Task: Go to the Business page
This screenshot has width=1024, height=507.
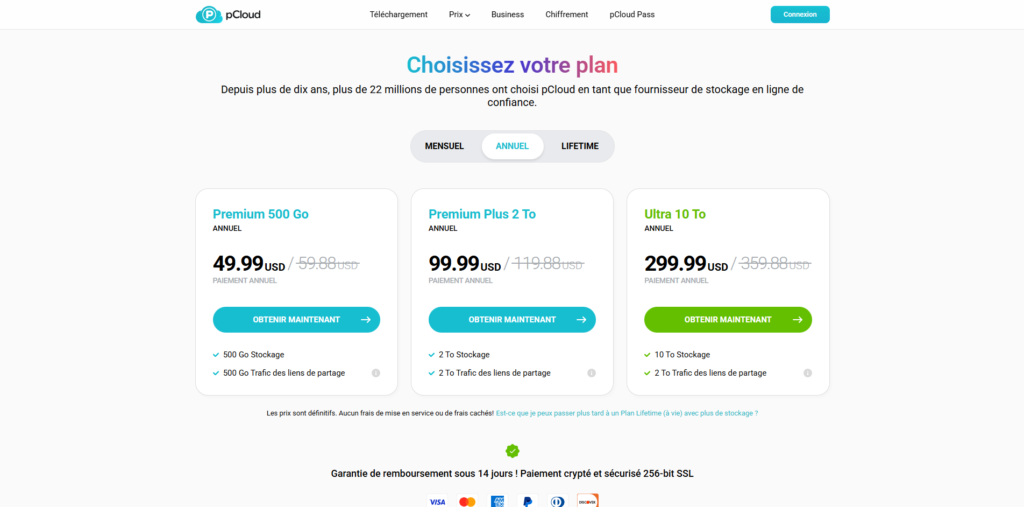Action: coord(508,15)
